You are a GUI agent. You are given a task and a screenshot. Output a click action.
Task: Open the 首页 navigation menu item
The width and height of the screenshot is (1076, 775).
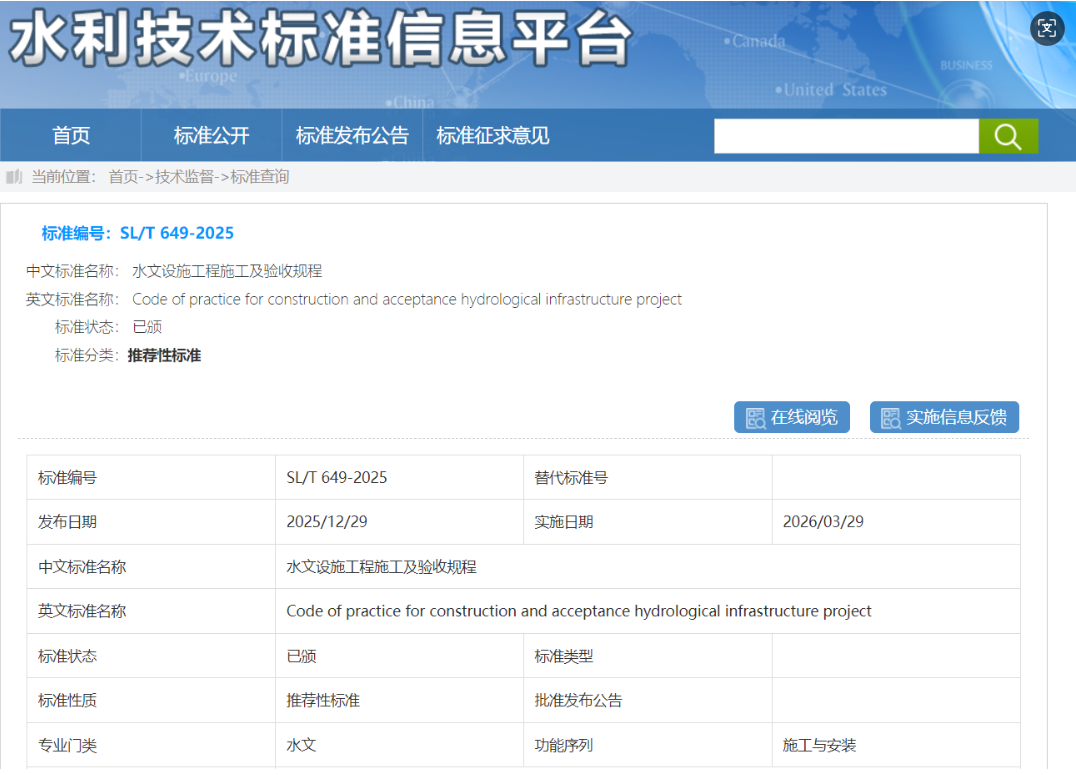tap(71, 136)
